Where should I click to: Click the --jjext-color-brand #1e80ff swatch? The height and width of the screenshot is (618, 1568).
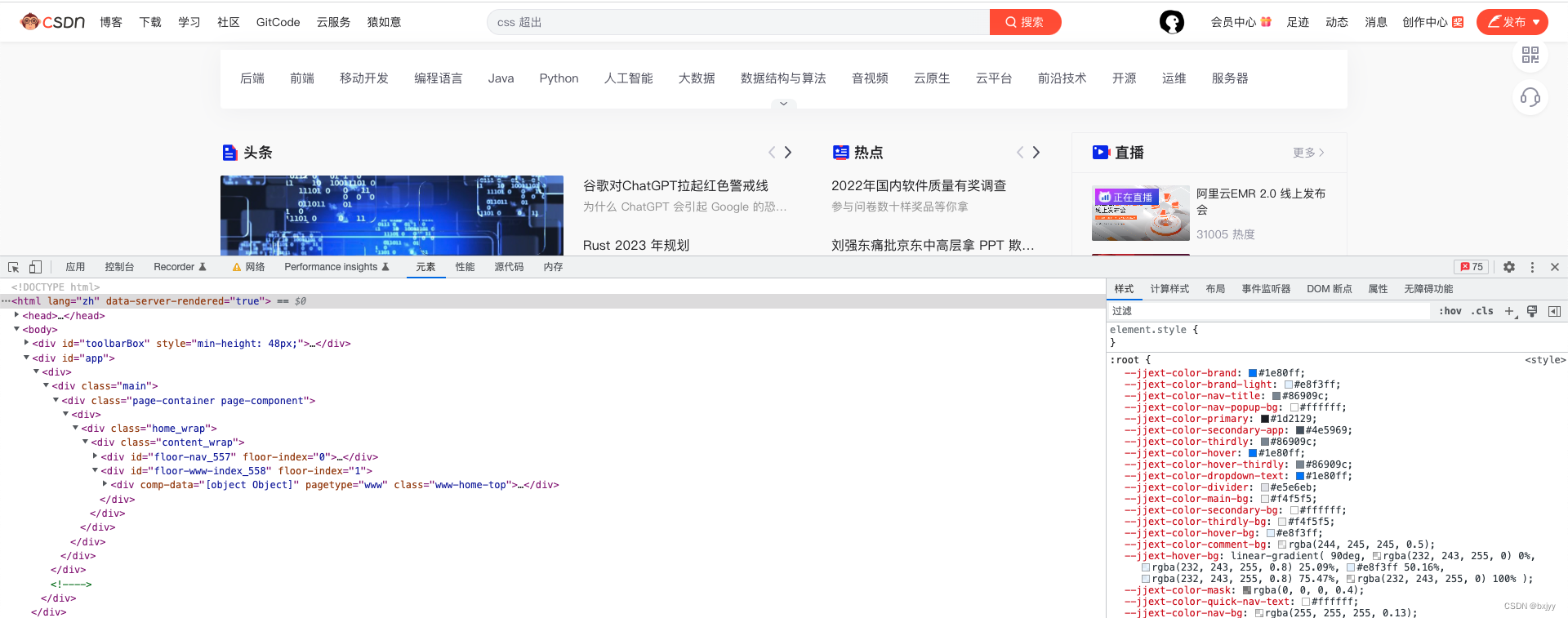[x=1253, y=373]
